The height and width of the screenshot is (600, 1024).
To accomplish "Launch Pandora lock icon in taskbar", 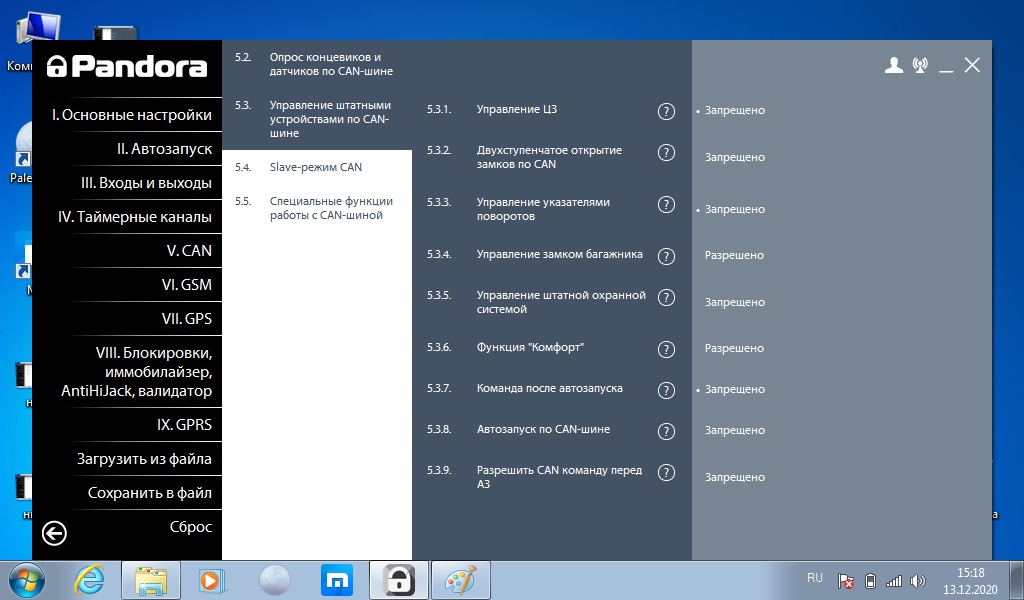I will click(x=400, y=579).
